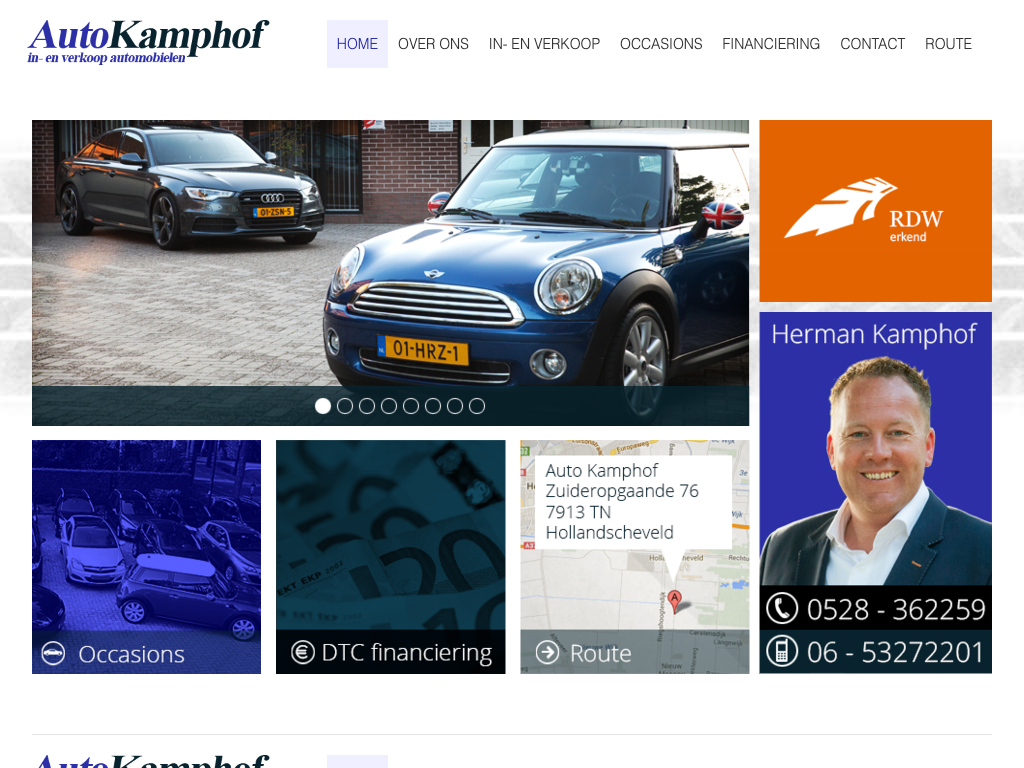Go to the CONTACT page
Viewport: 1024px width, 768px height.
coord(872,44)
